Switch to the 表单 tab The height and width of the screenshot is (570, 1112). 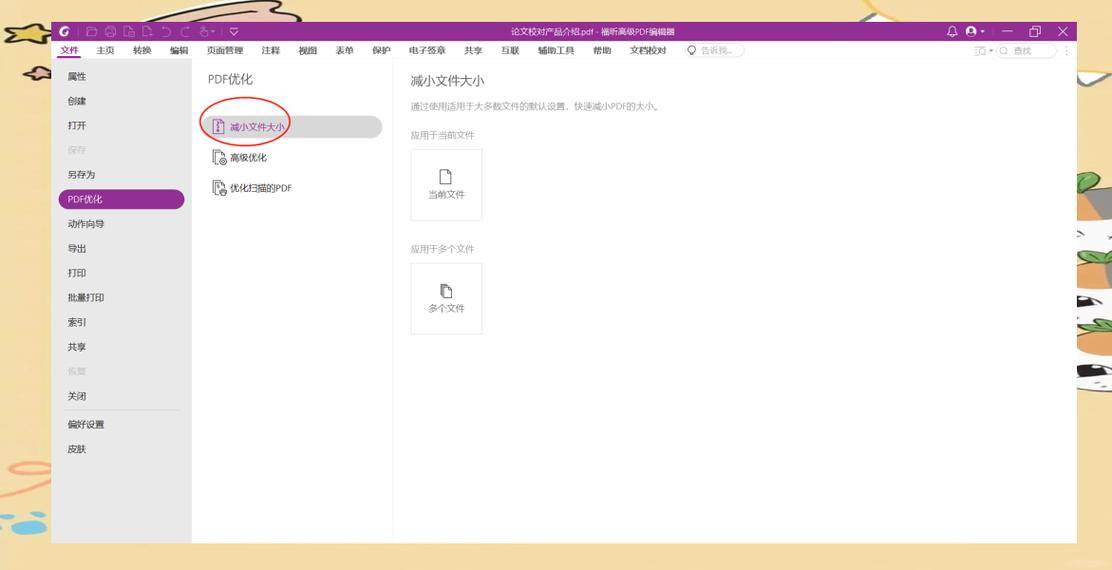pos(345,50)
